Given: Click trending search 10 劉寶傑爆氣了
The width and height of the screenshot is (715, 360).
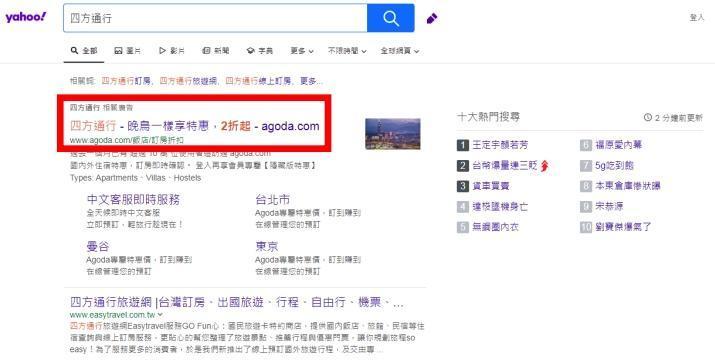Looking at the screenshot, I should click(623, 227).
